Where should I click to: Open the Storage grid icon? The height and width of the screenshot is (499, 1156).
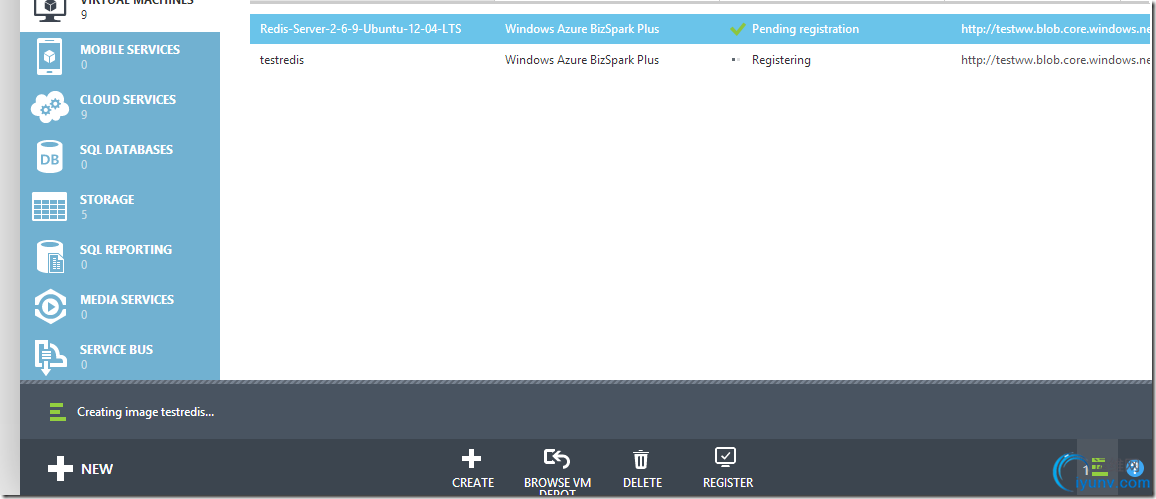tap(50, 206)
